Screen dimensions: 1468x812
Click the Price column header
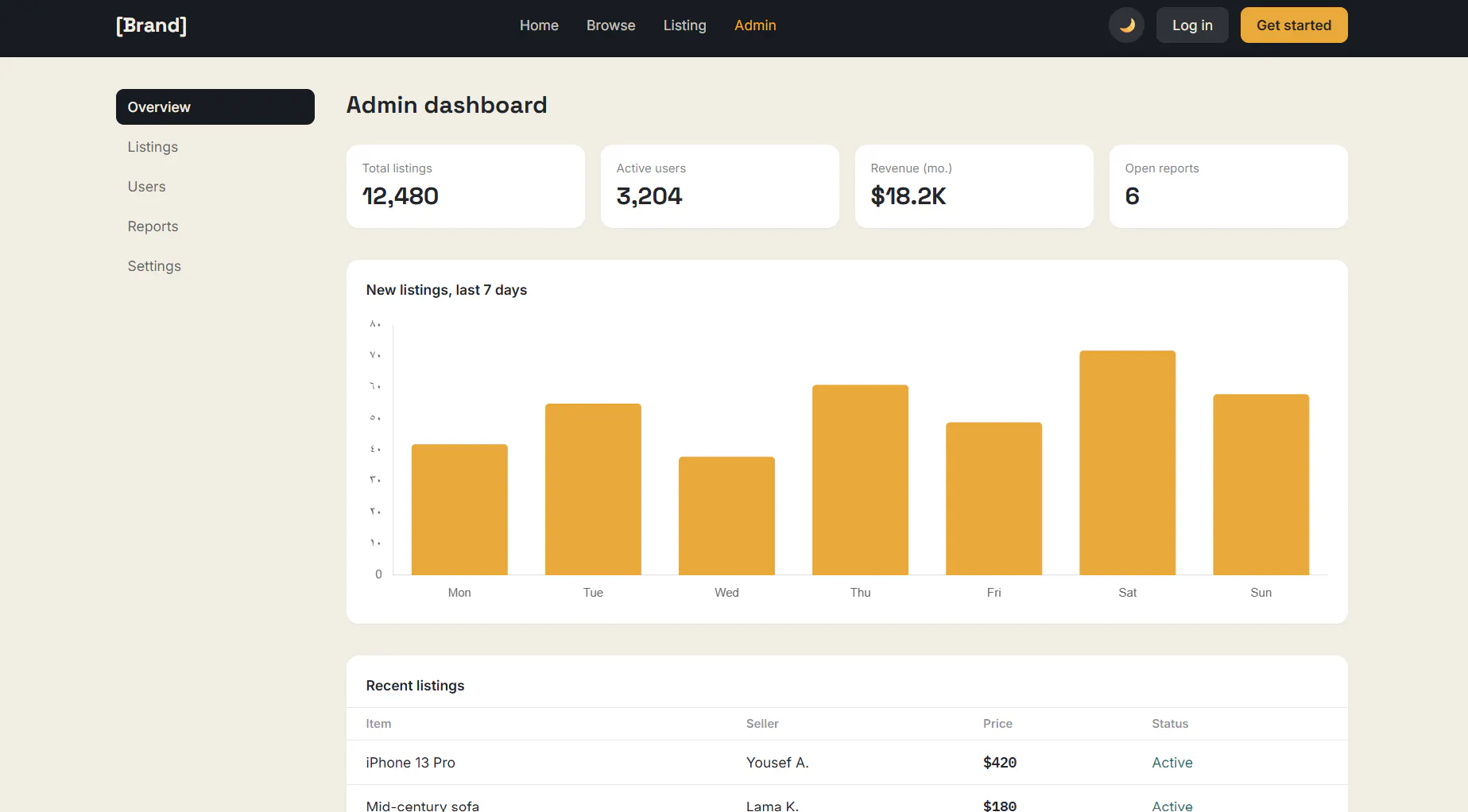[x=997, y=724]
